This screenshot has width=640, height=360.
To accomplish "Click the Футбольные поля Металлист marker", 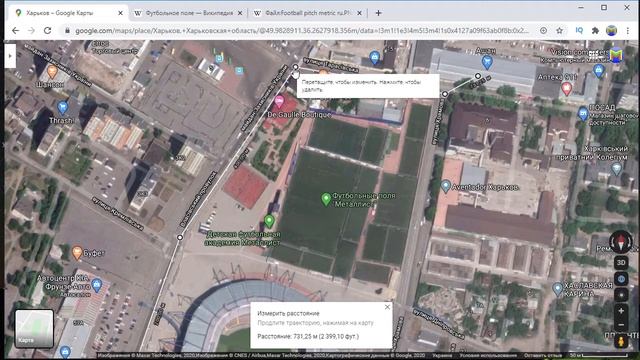I will (x=326, y=199).
